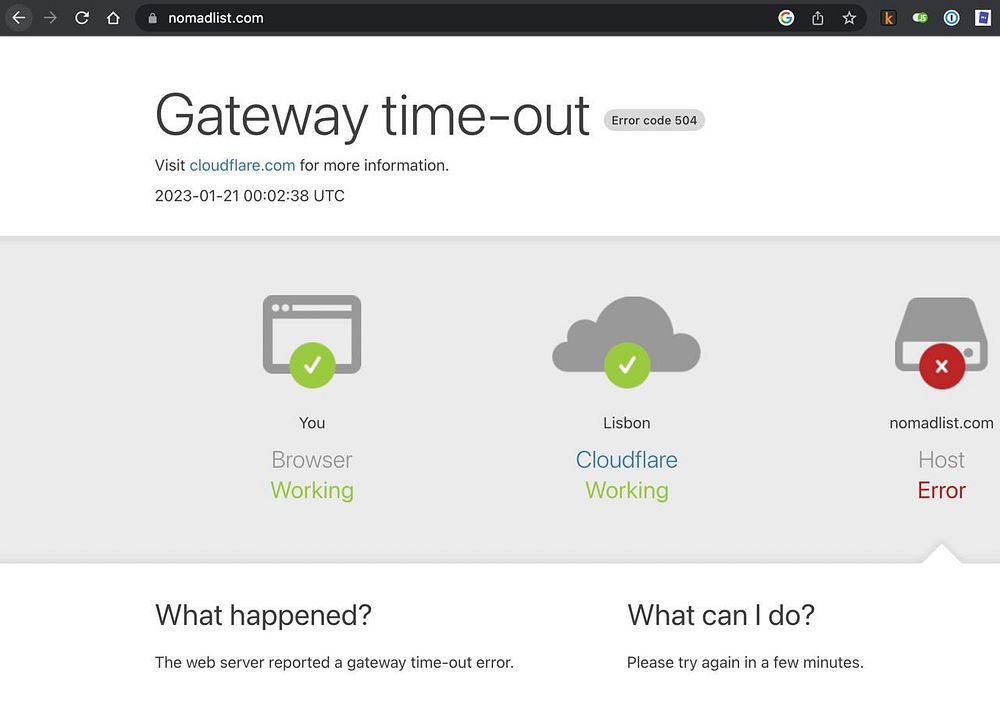1000x717 pixels.
Task: Click the 'What happened?' heading
Action: [263, 616]
